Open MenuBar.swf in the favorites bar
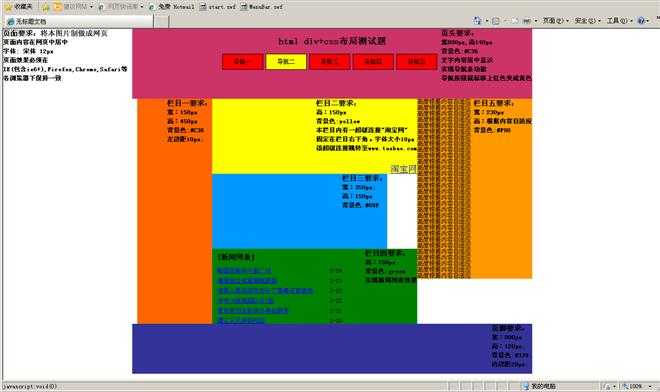Image resolution: width=660 pixels, height=392 pixels. [x=262, y=7]
